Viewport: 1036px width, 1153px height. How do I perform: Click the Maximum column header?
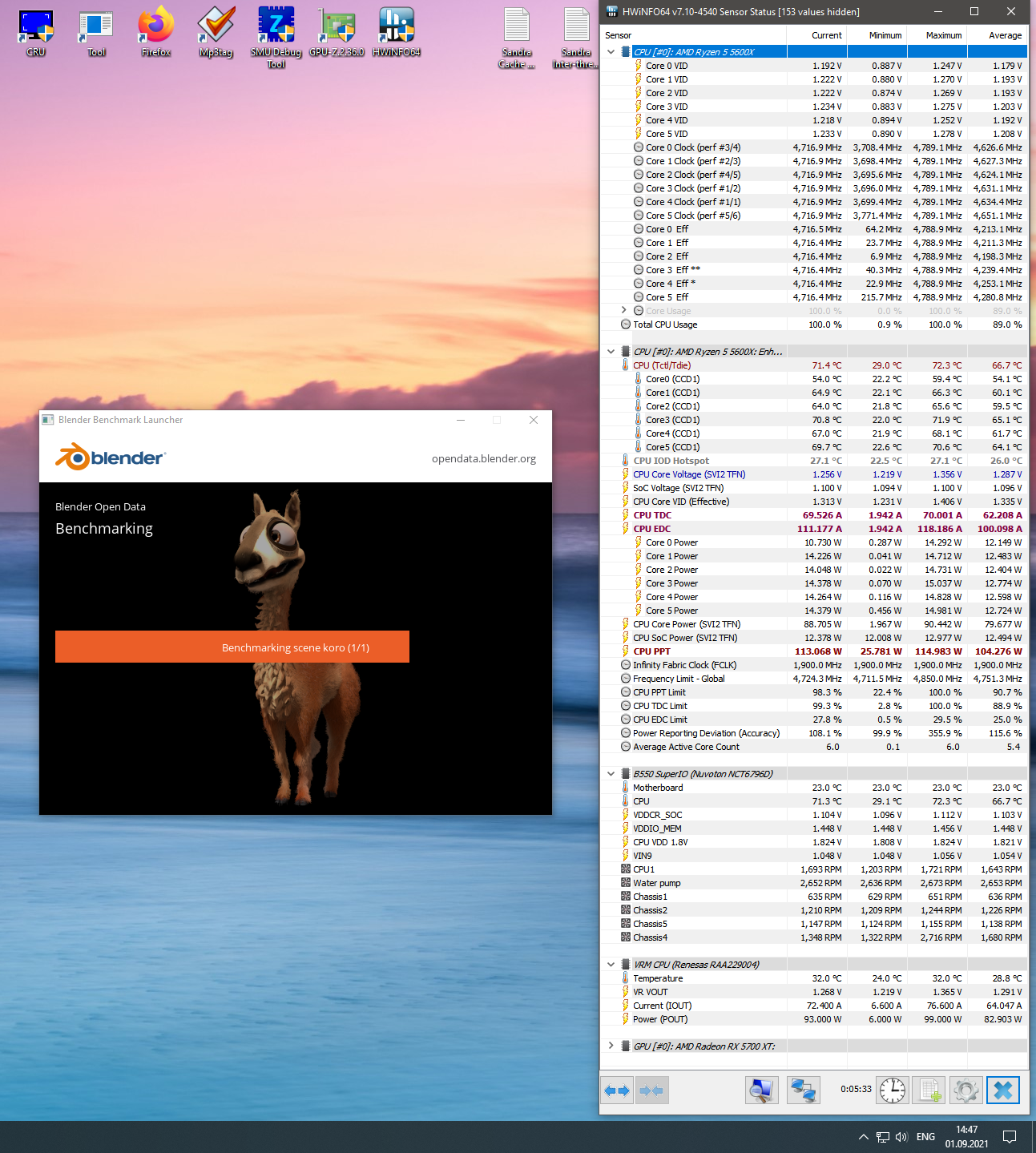tap(937, 35)
